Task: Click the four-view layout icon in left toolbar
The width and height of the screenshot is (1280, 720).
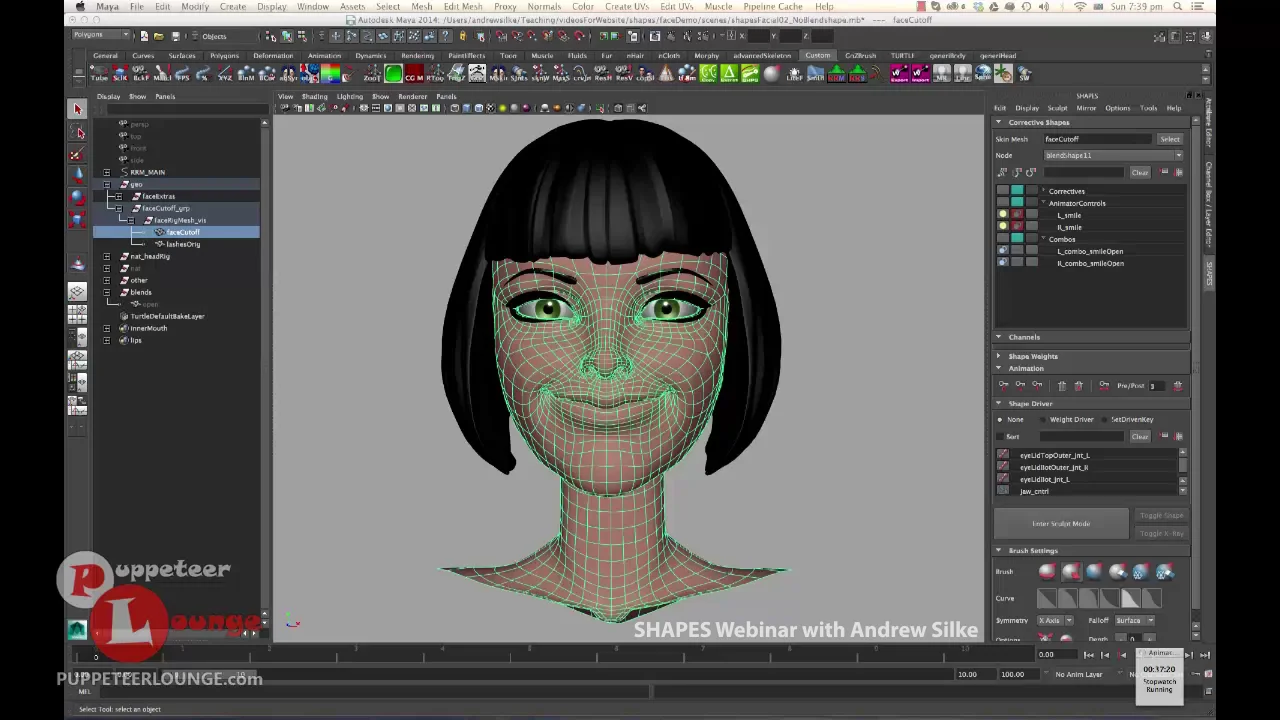Action: point(77,314)
